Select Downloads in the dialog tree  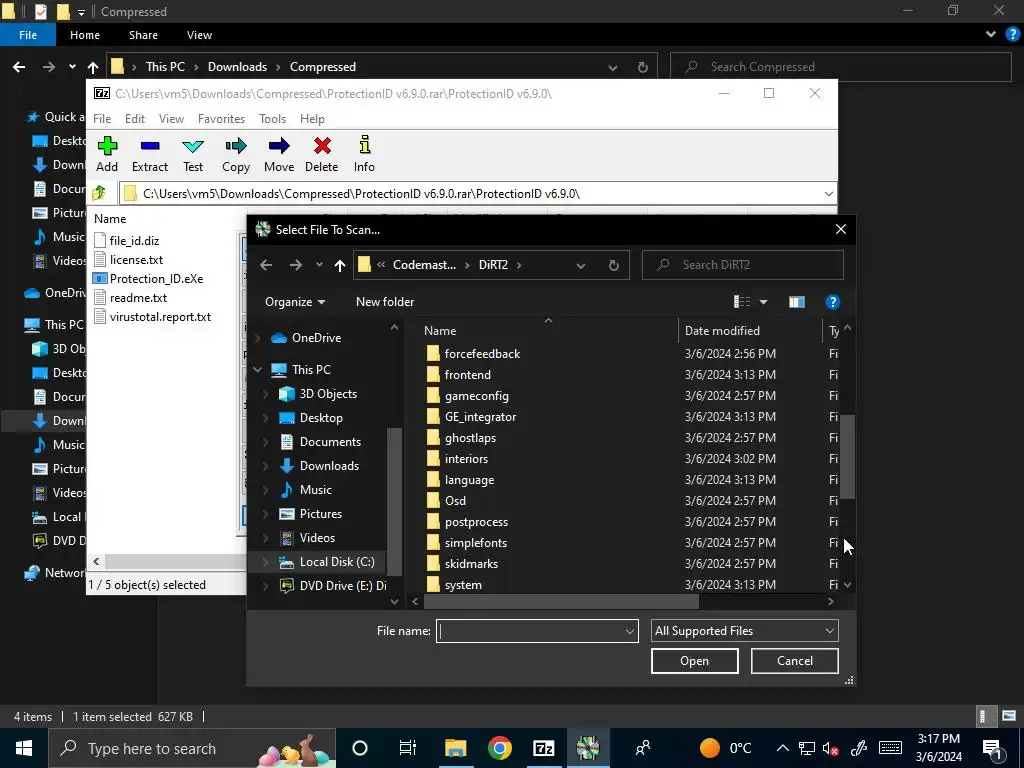click(x=329, y=466)
